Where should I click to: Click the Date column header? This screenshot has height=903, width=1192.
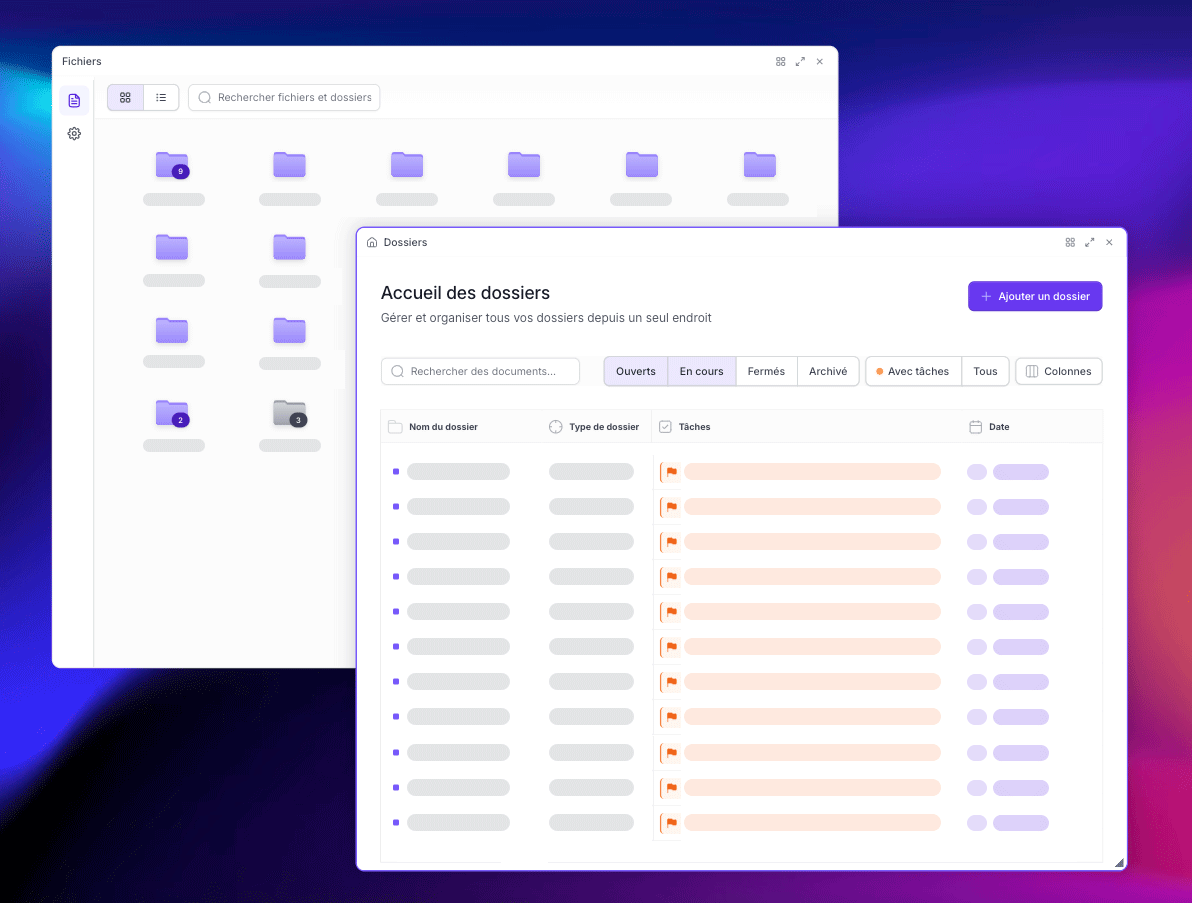998,427
